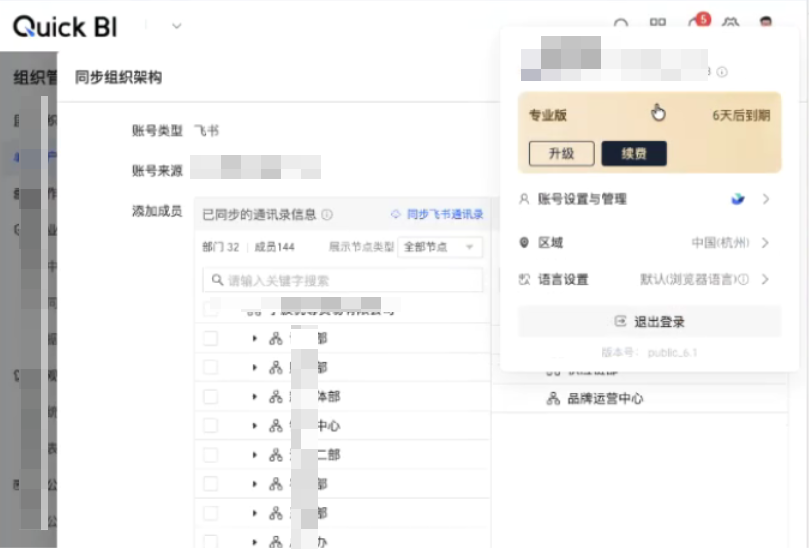Expand the tree row ending 体部

pos(254,396)
